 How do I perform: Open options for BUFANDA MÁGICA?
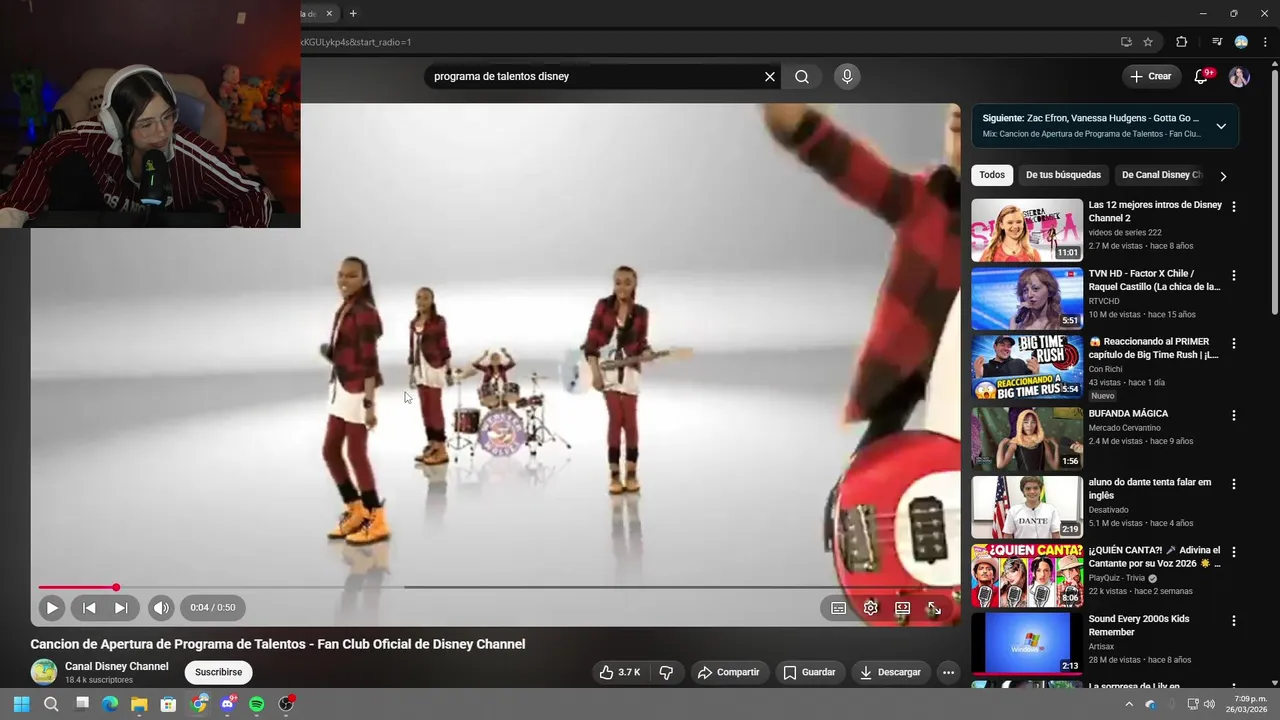pos(1233,415)
